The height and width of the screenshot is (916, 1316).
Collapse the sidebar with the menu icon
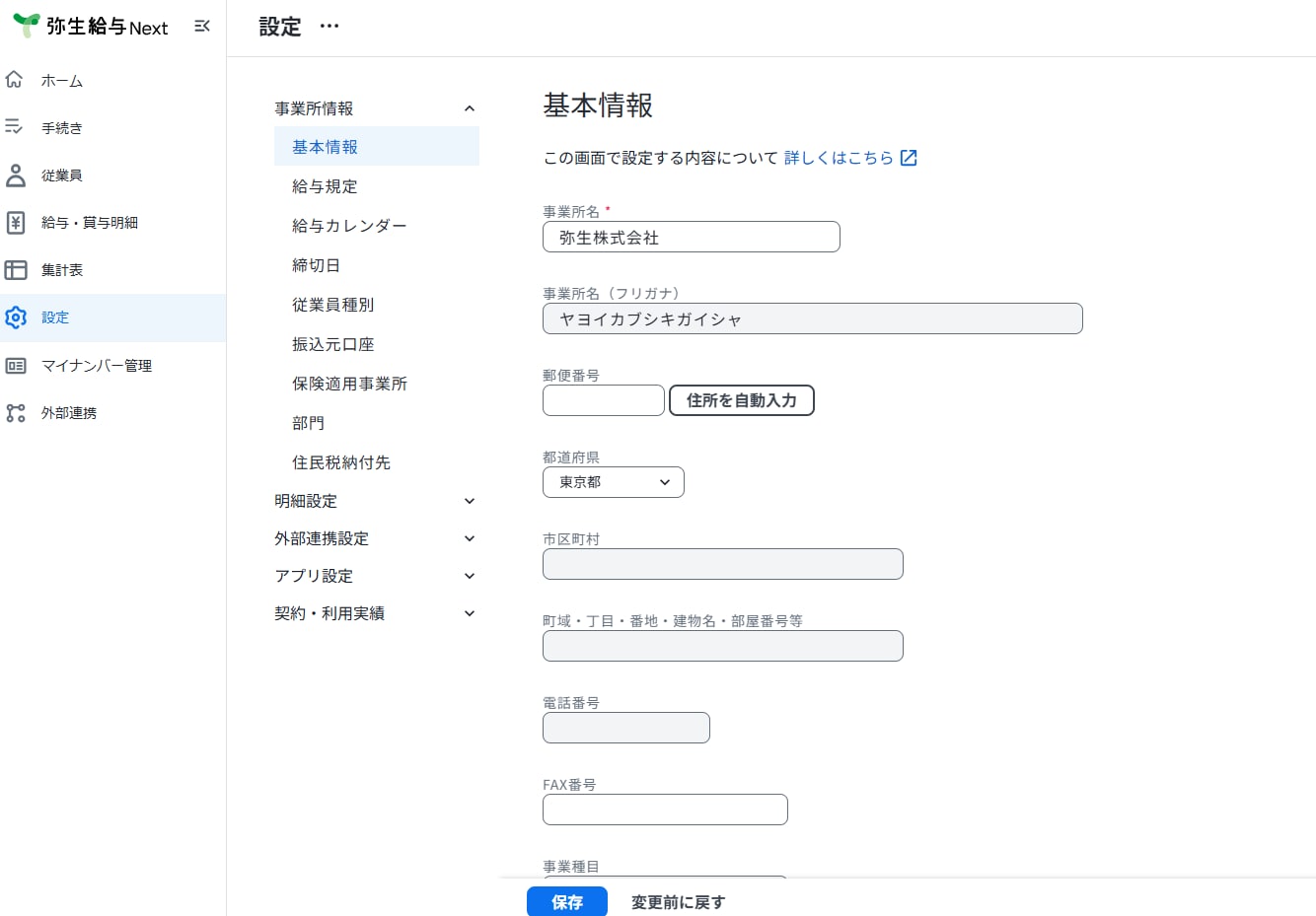[202, 26]
